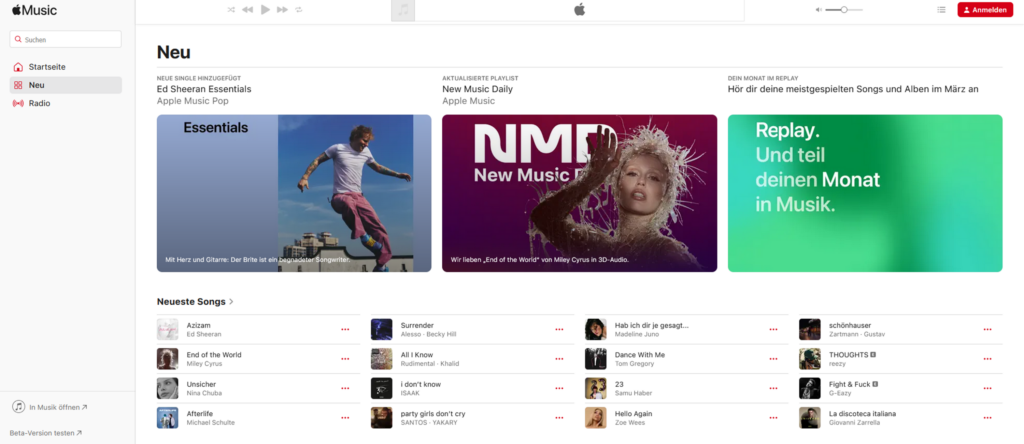This screenshot has width=1024, height=444.
Task: Click the End of the World cover art
Action: 167,358
